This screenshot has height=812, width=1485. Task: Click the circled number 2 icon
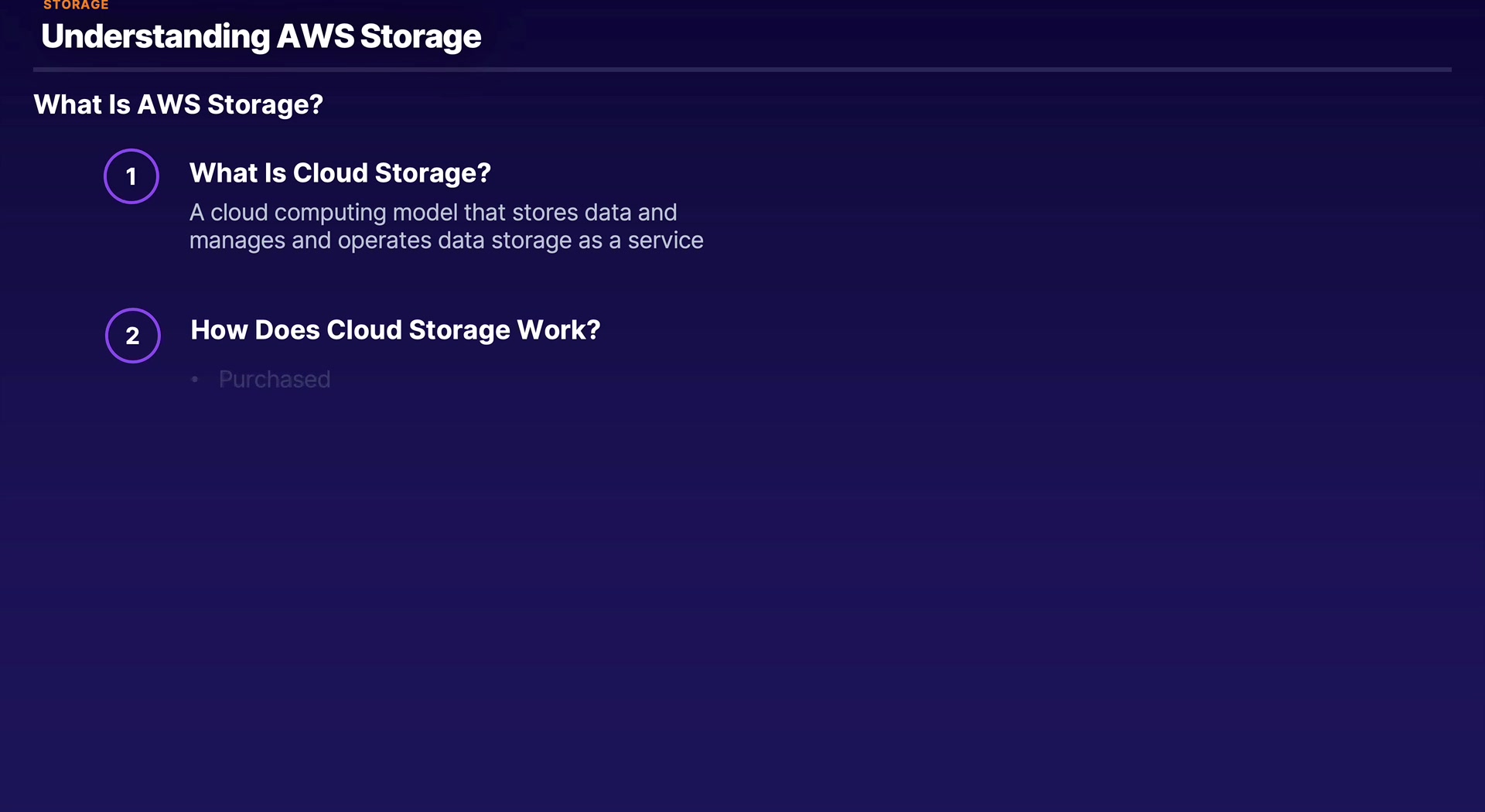(x=133, y=336)
